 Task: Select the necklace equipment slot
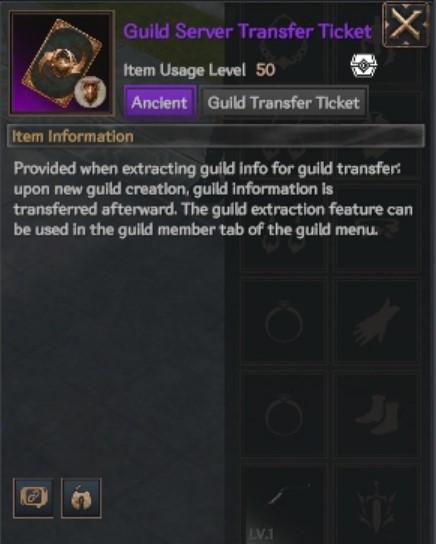(284, 44)
